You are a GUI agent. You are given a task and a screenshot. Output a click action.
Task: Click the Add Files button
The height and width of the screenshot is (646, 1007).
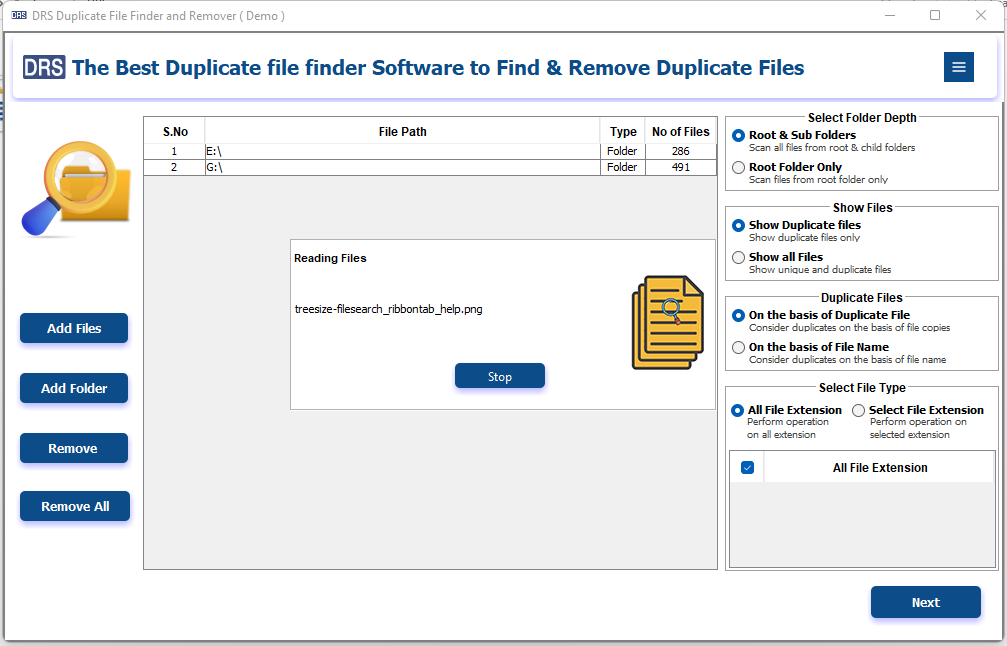tap(74, 328)
